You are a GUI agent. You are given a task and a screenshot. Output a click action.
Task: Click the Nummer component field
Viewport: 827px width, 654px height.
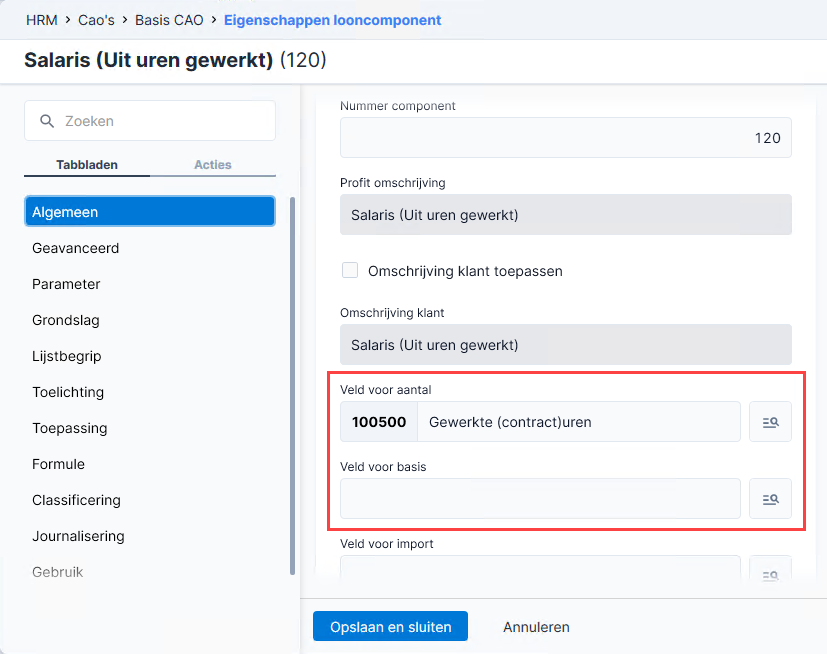pyautogui.click(x=565, y=138)
